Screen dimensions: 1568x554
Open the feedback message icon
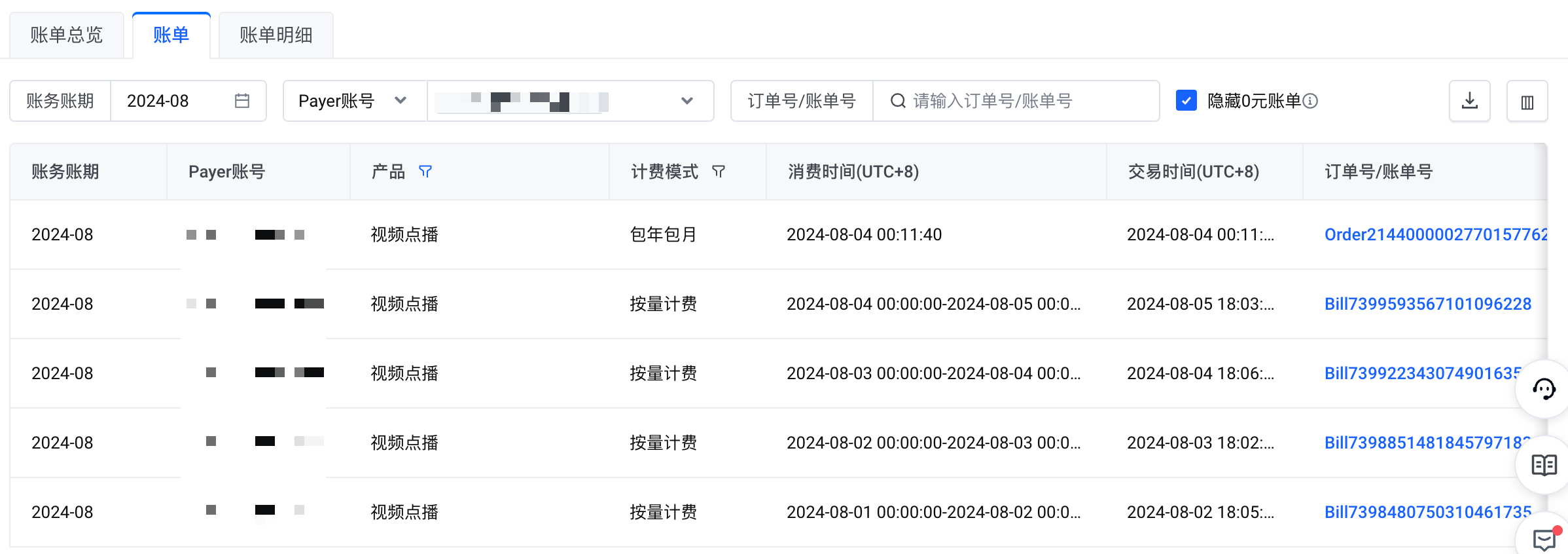pyautogui.click(x=1546, y=538)
